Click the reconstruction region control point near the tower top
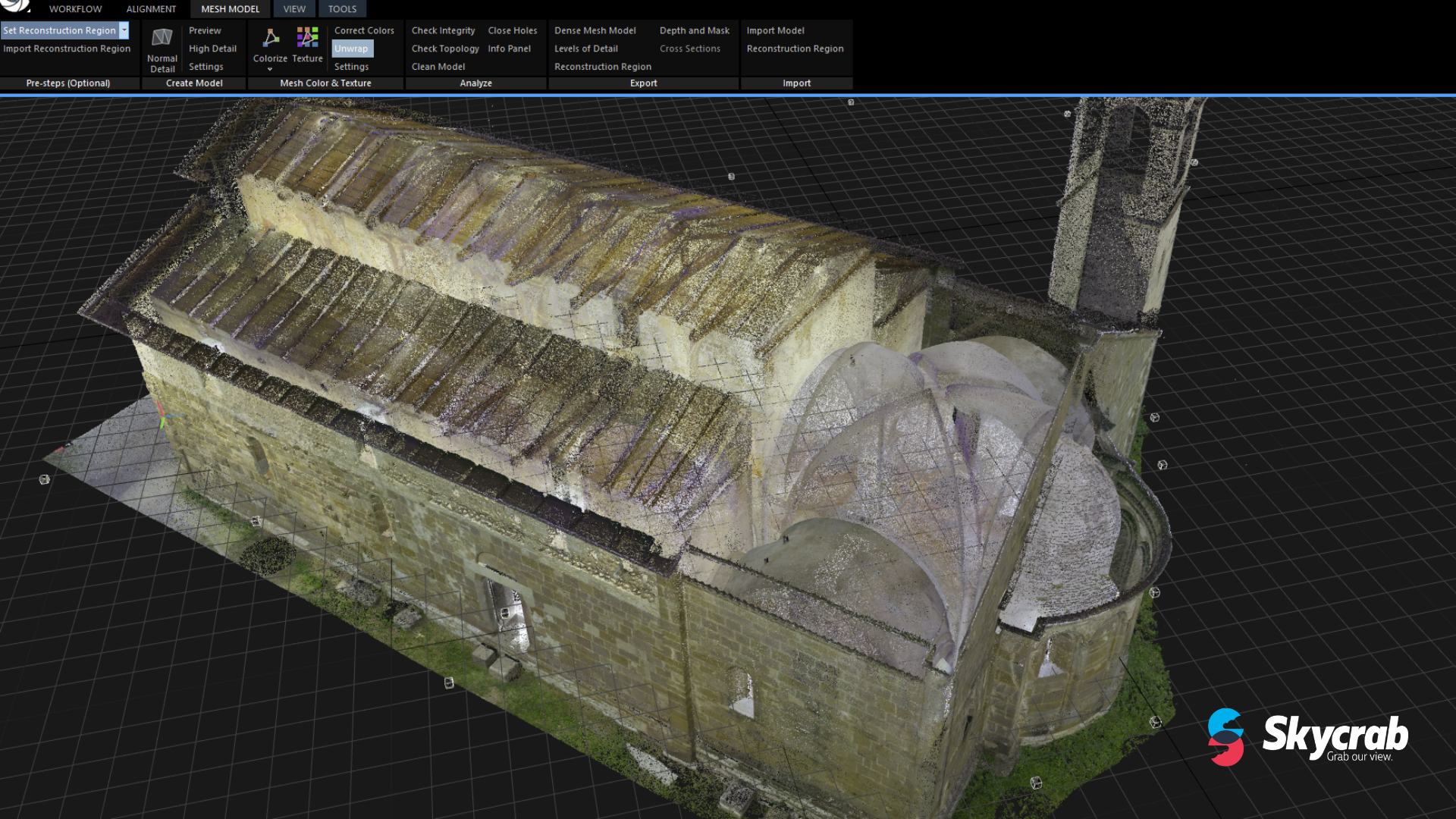The height and width of the screenshot is (819, 1456). click(x=1067, y=114)
